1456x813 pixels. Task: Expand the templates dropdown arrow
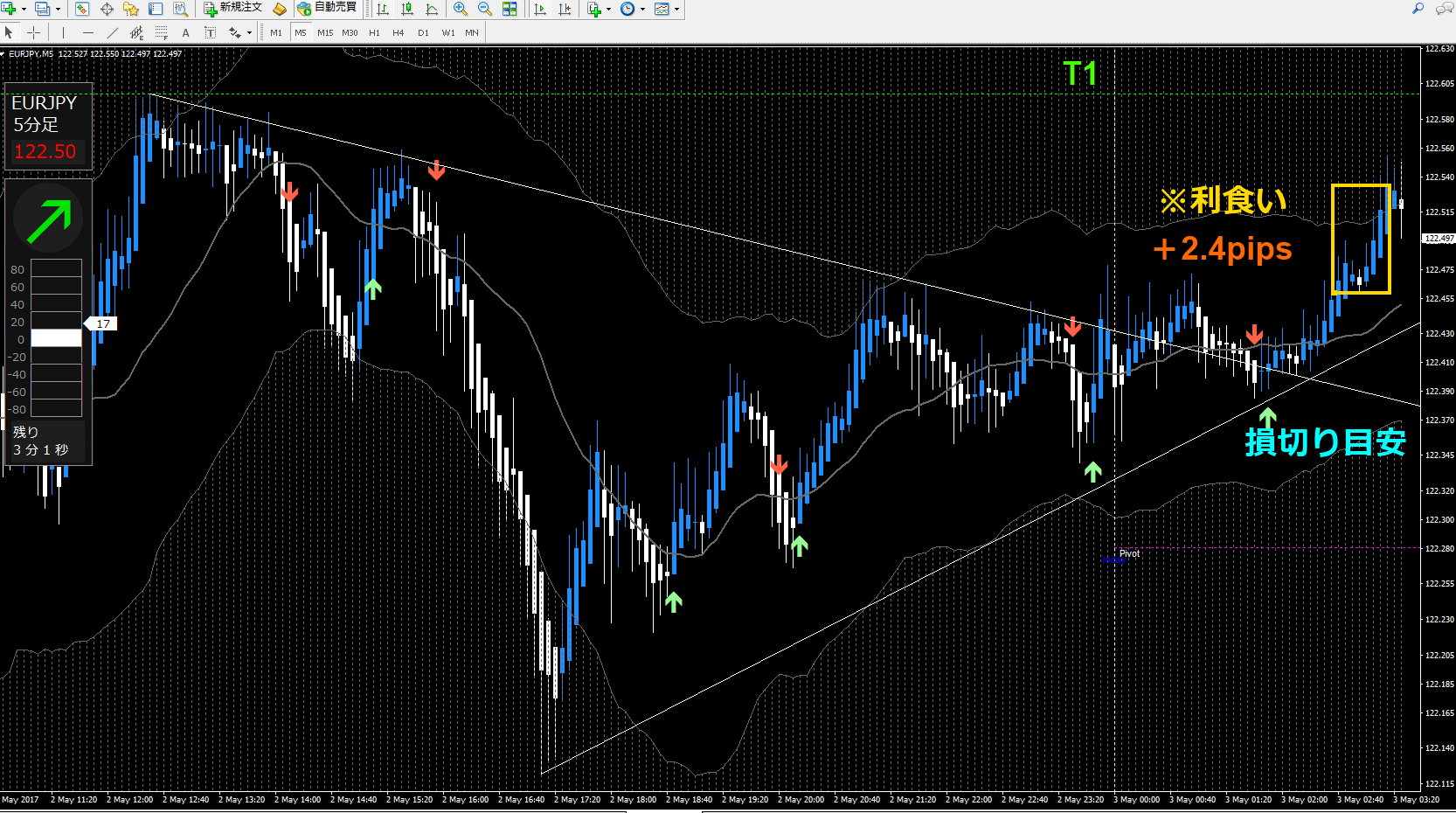676,9
